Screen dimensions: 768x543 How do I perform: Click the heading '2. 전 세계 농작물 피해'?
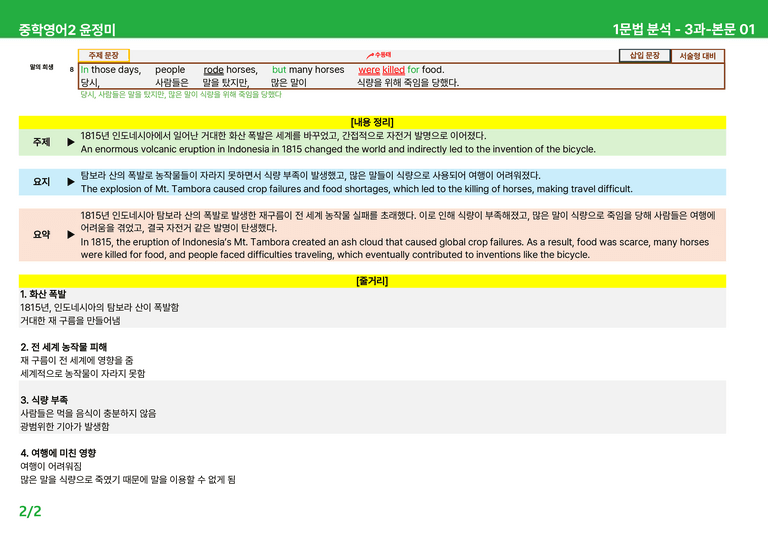pos(64,347)
